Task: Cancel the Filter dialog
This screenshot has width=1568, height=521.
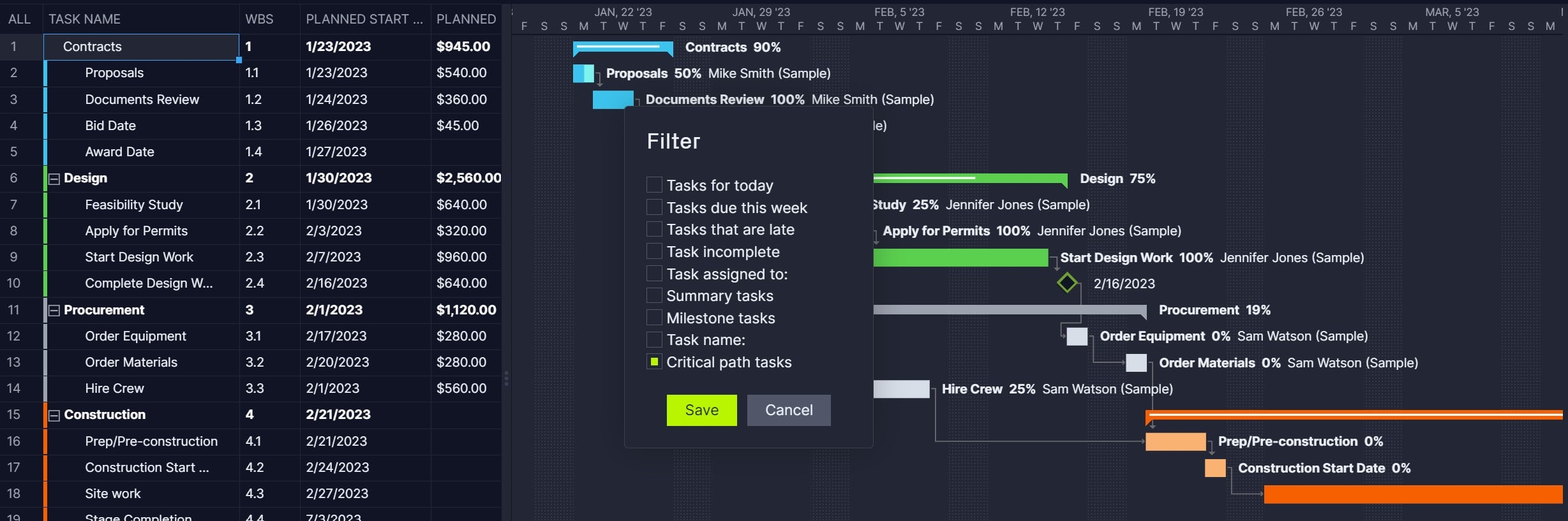Action: [789, 410]
